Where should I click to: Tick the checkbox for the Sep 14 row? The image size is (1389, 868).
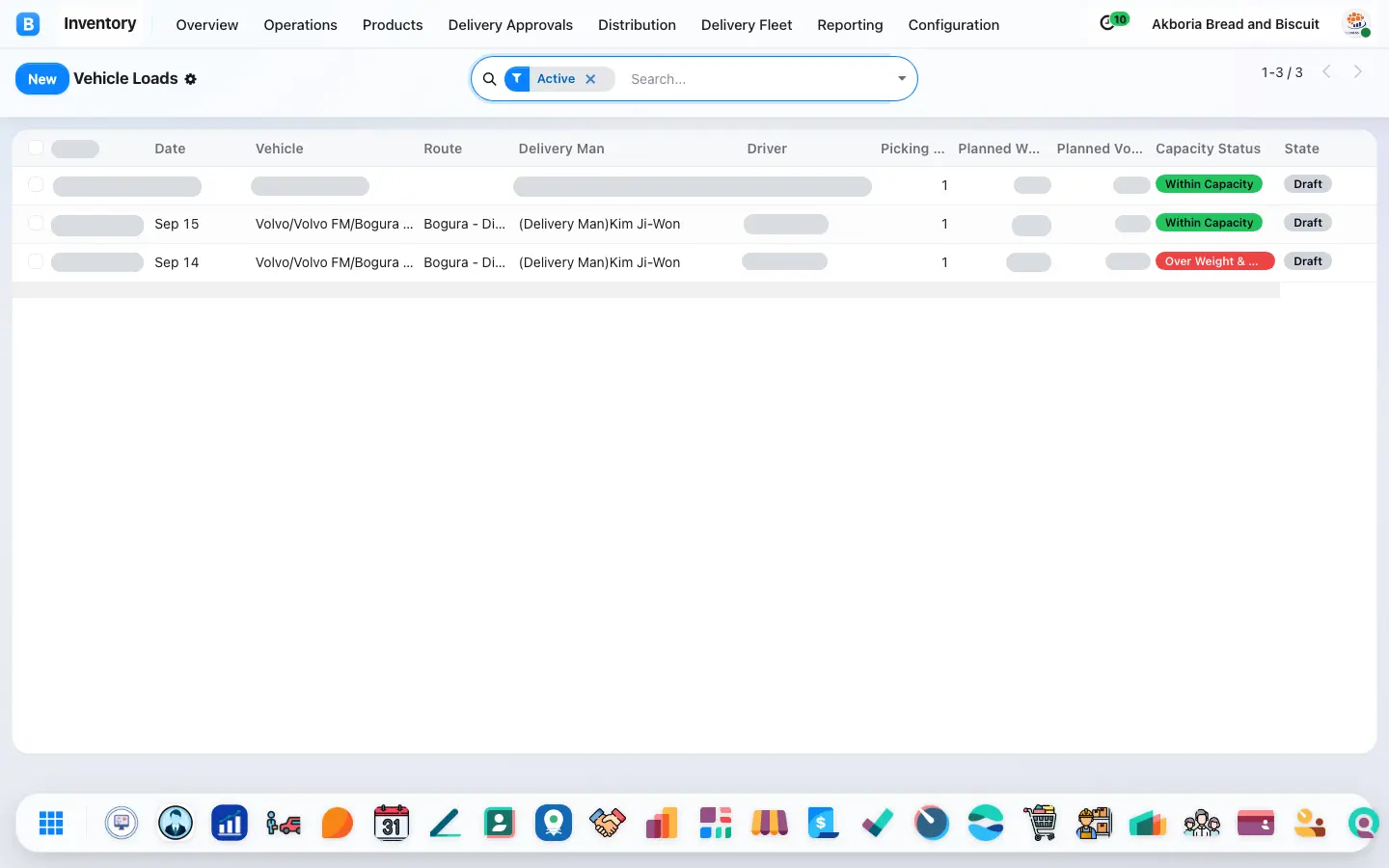[36, 261]
